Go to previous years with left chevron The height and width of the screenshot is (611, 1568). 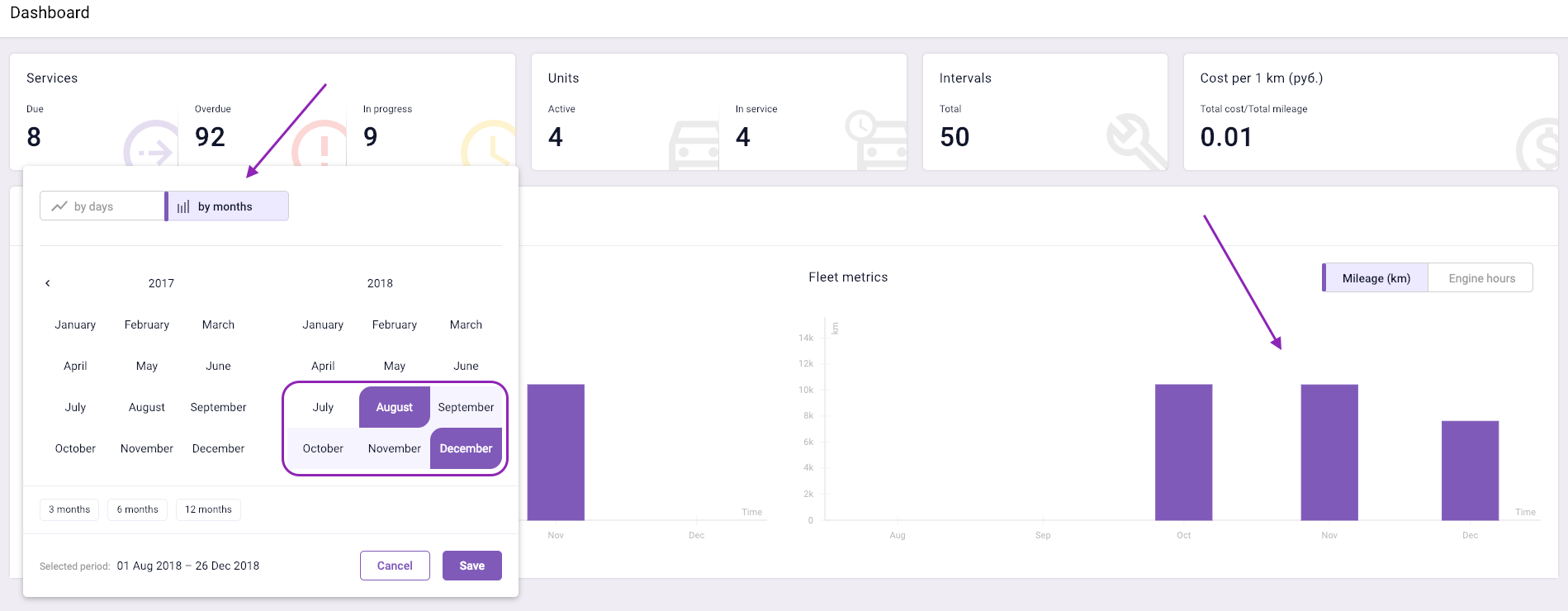(48, 283)
